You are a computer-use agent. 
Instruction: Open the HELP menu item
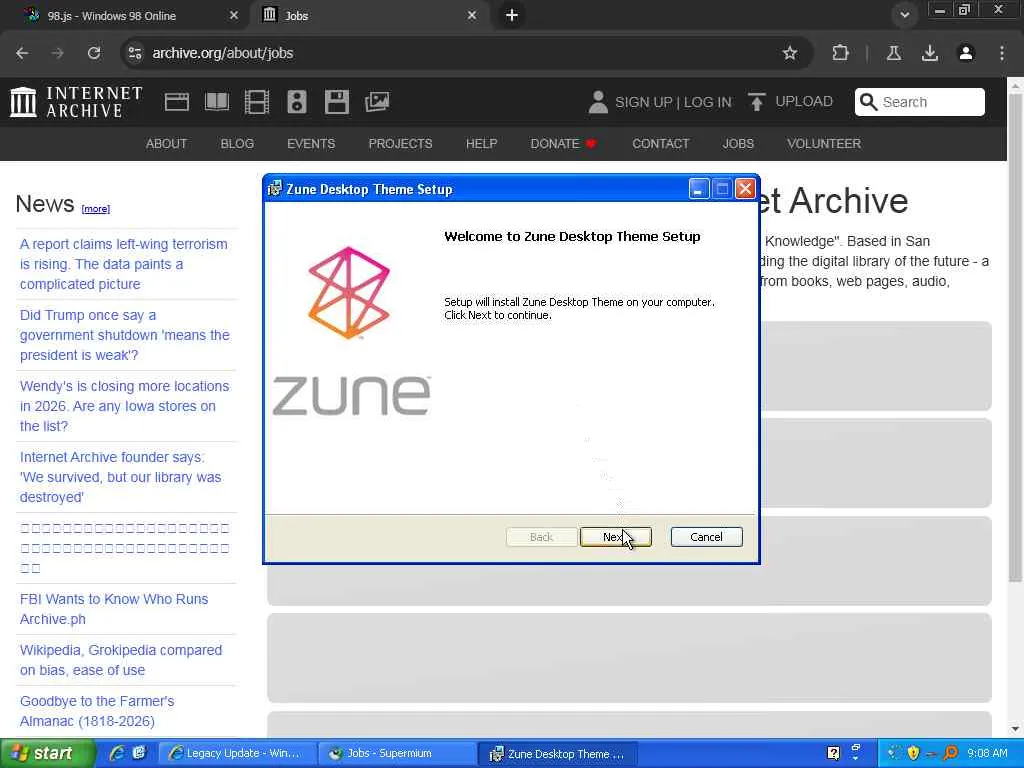point(481,144)
